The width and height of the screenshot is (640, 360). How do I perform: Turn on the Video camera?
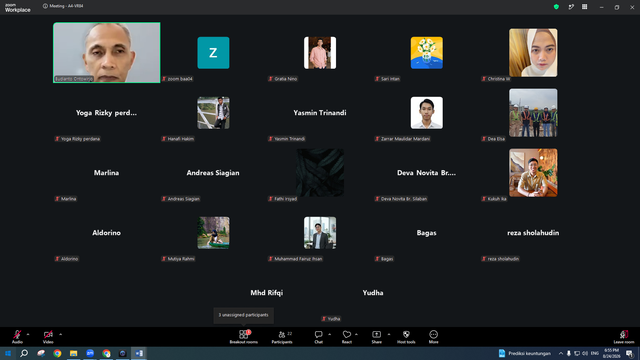[x=48, y=337]
